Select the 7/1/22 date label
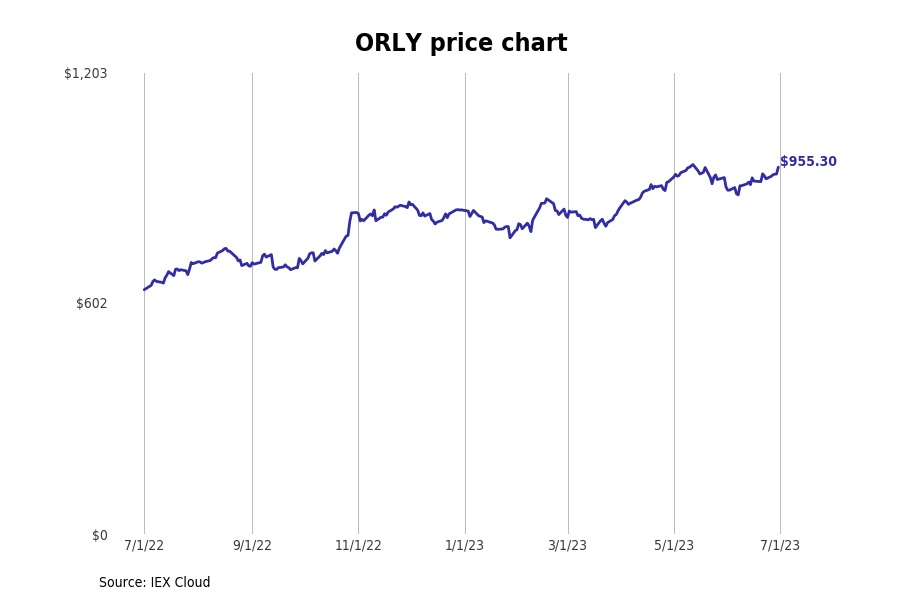 click(x=144, y=545)
